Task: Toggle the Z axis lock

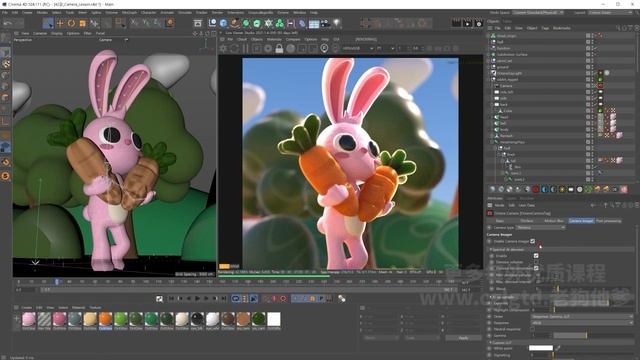Action: (158, 23)
